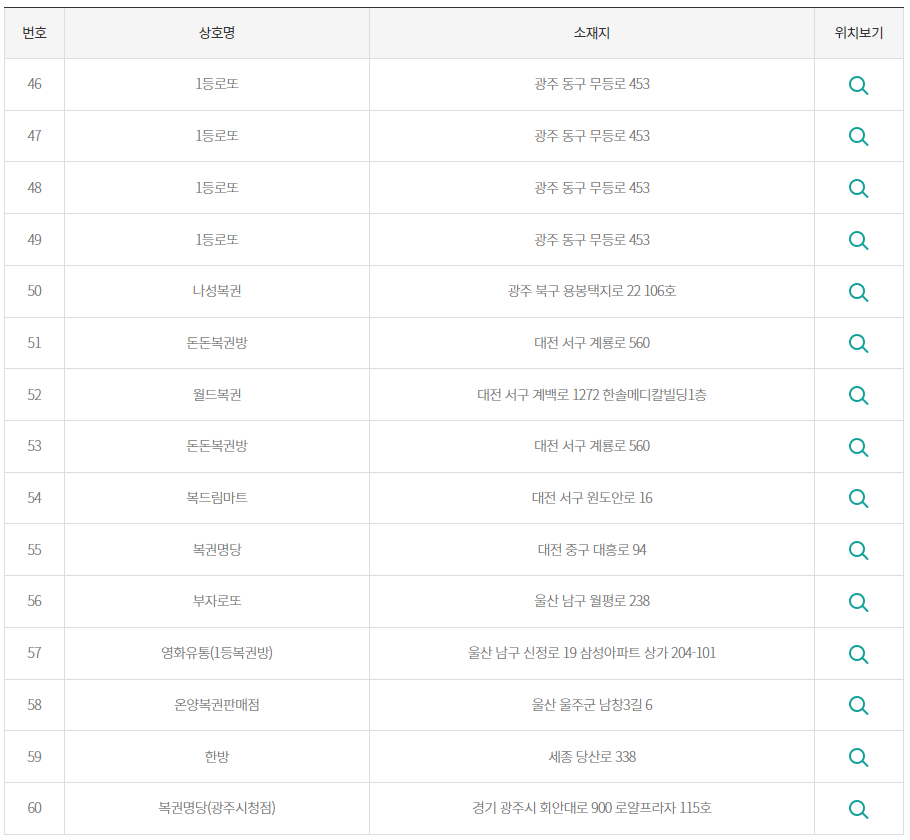Select store name 온양복권판매점
Screen dimensions: 910x840
(x=216, y=705)
